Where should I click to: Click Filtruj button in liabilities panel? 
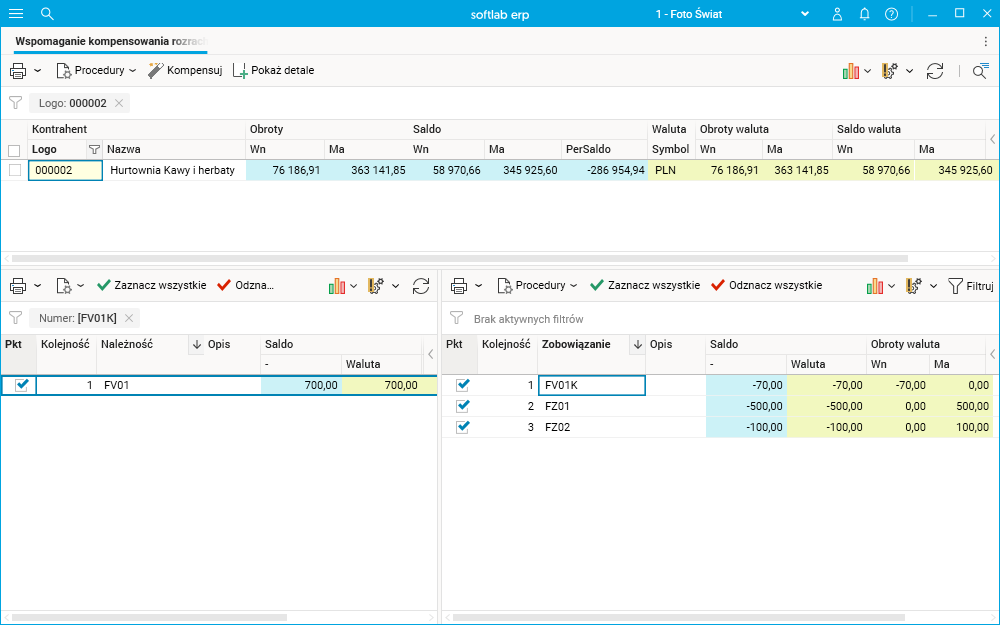(x=971, y=286)
